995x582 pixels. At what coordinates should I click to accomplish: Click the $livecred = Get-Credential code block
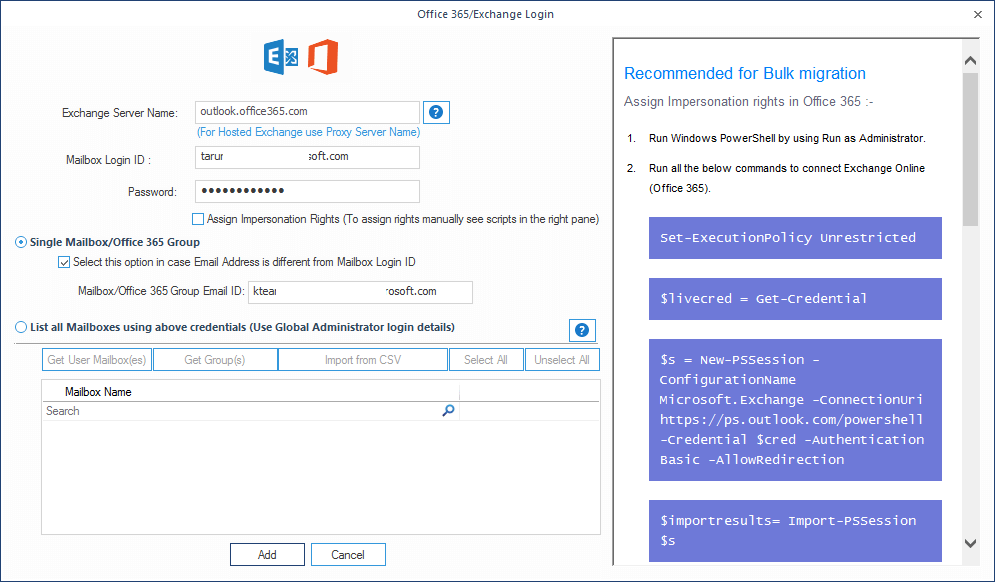(x=795, y=299)
